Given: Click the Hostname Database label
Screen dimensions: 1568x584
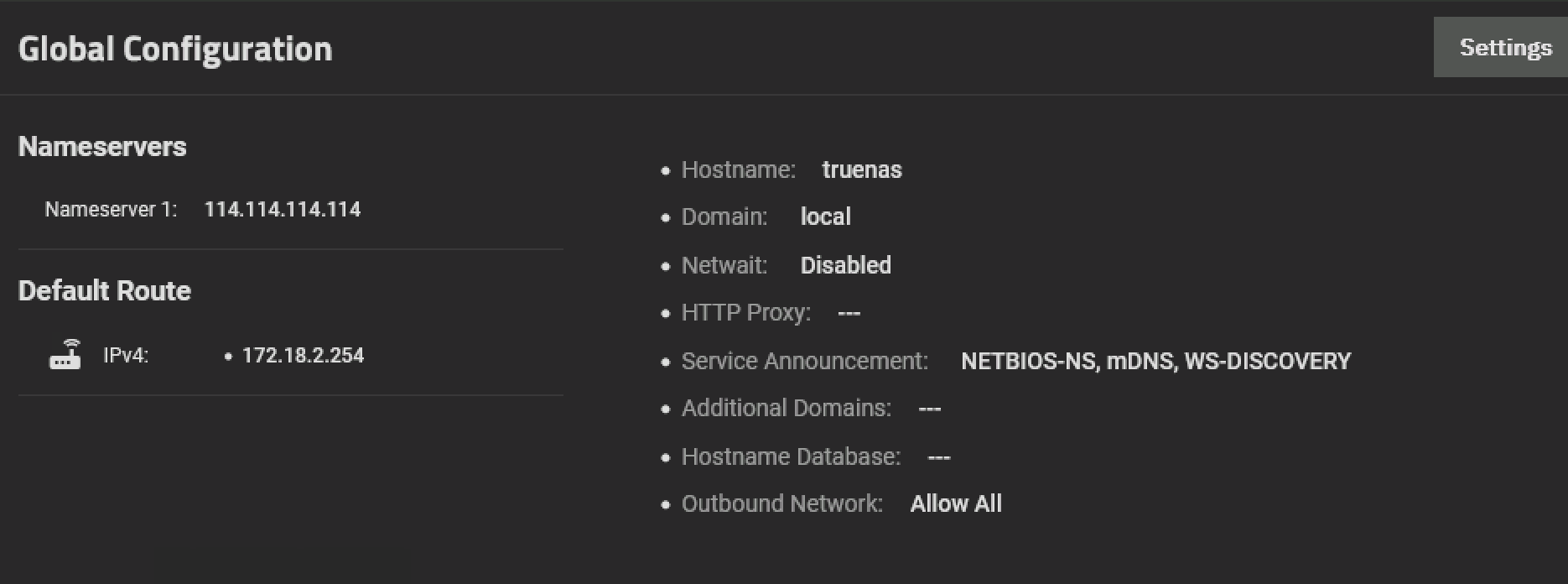Looking at the screenshot, I should pyautogui.click(x=791, y=456).
